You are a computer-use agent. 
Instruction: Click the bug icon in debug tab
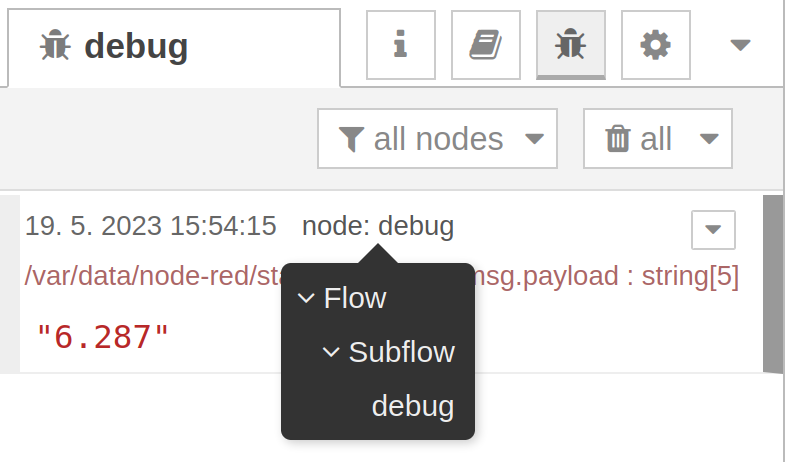[55, 46]
